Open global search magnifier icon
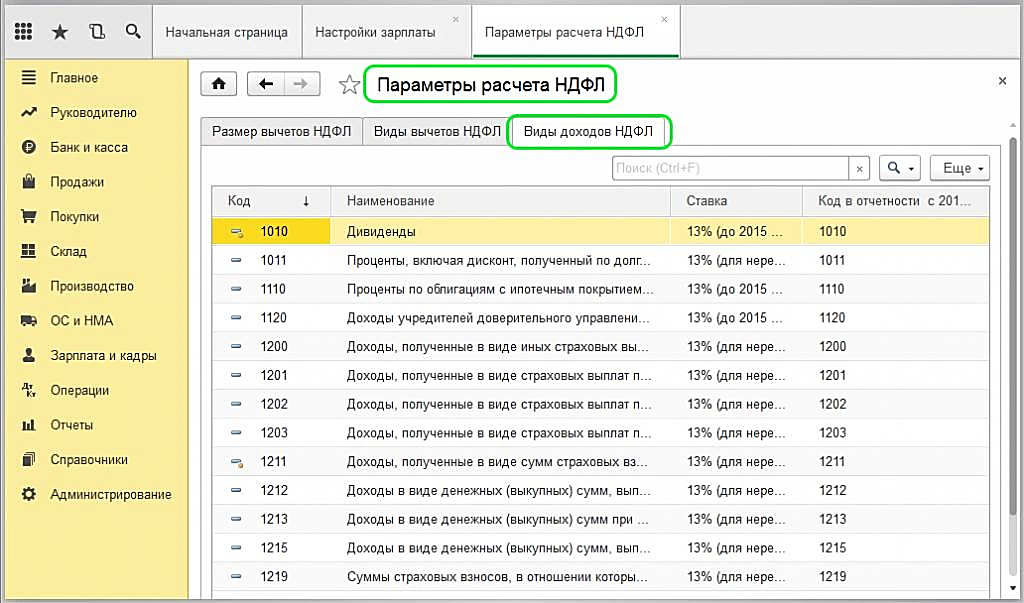Image resolution: width=1024 pixels, height=603 pixels. [133, 31]
